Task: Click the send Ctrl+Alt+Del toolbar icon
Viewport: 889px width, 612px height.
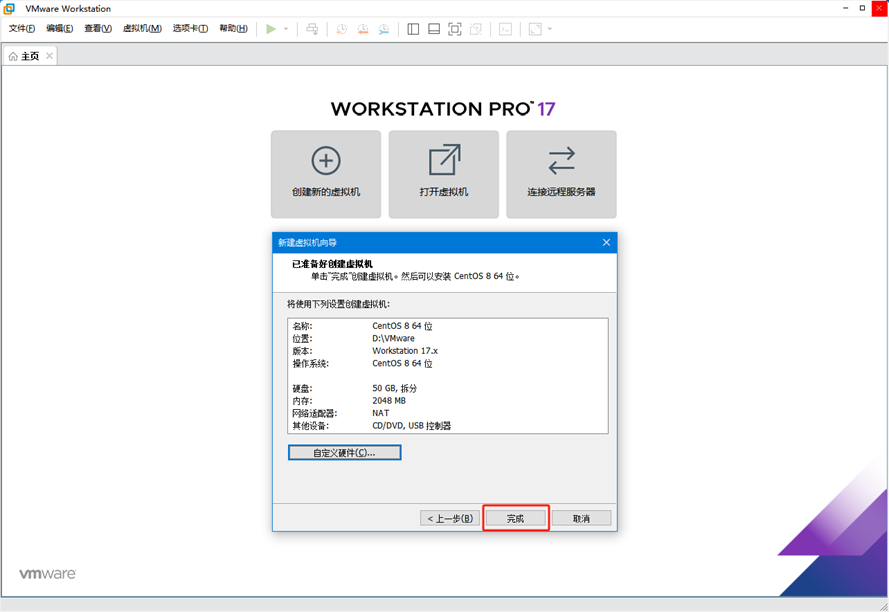Action: [312, 29]
